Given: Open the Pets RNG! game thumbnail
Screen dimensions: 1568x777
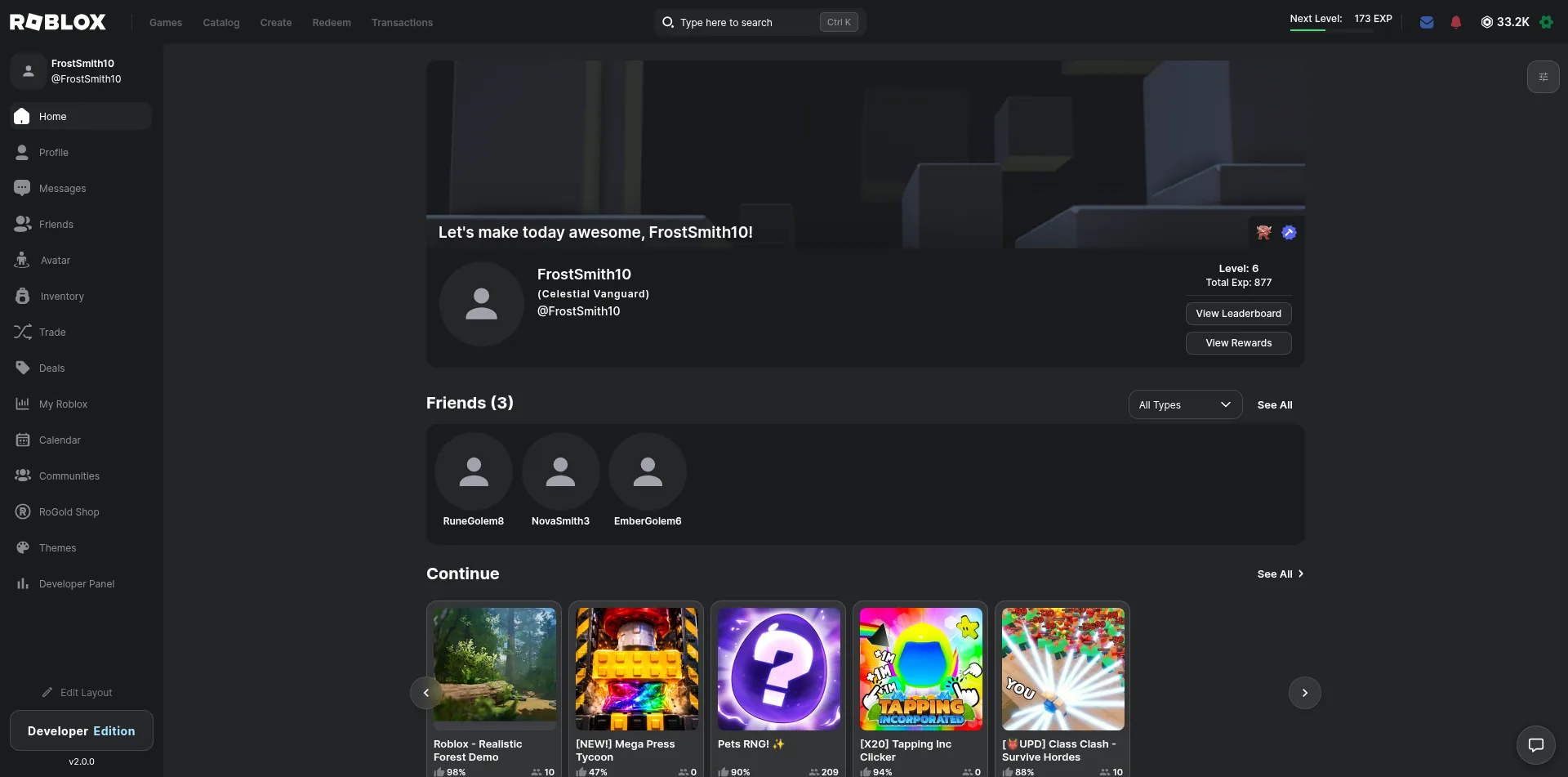Looking at the screenshot, I should pos(778,669).
